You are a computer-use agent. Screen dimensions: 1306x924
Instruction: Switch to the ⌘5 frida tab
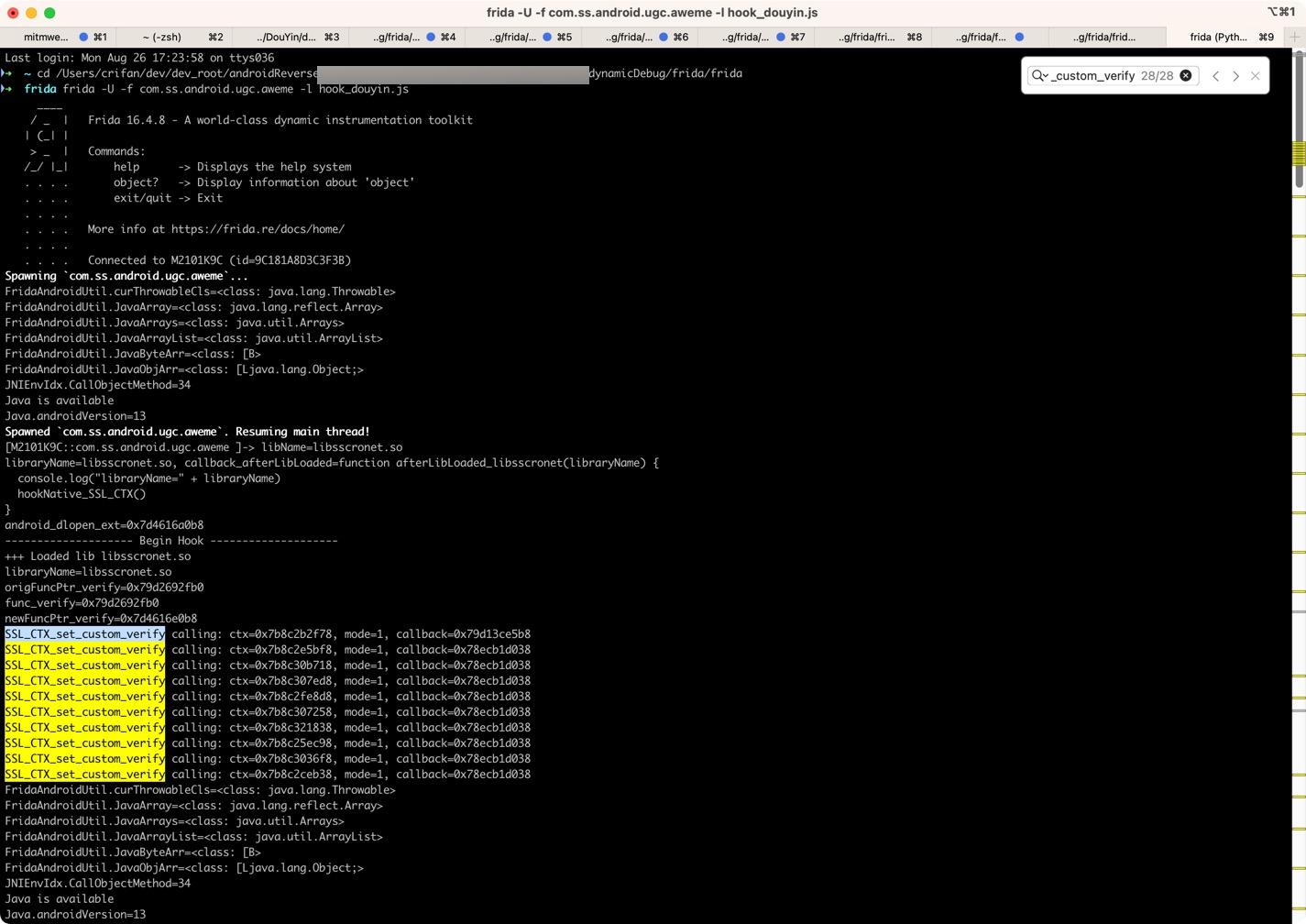[523, 37]
